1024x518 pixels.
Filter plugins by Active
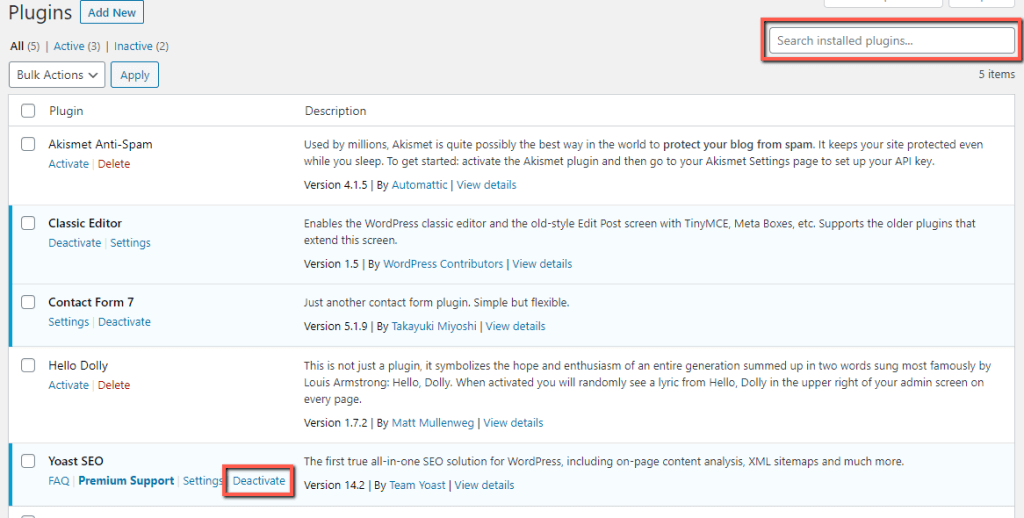click(69, 46)
